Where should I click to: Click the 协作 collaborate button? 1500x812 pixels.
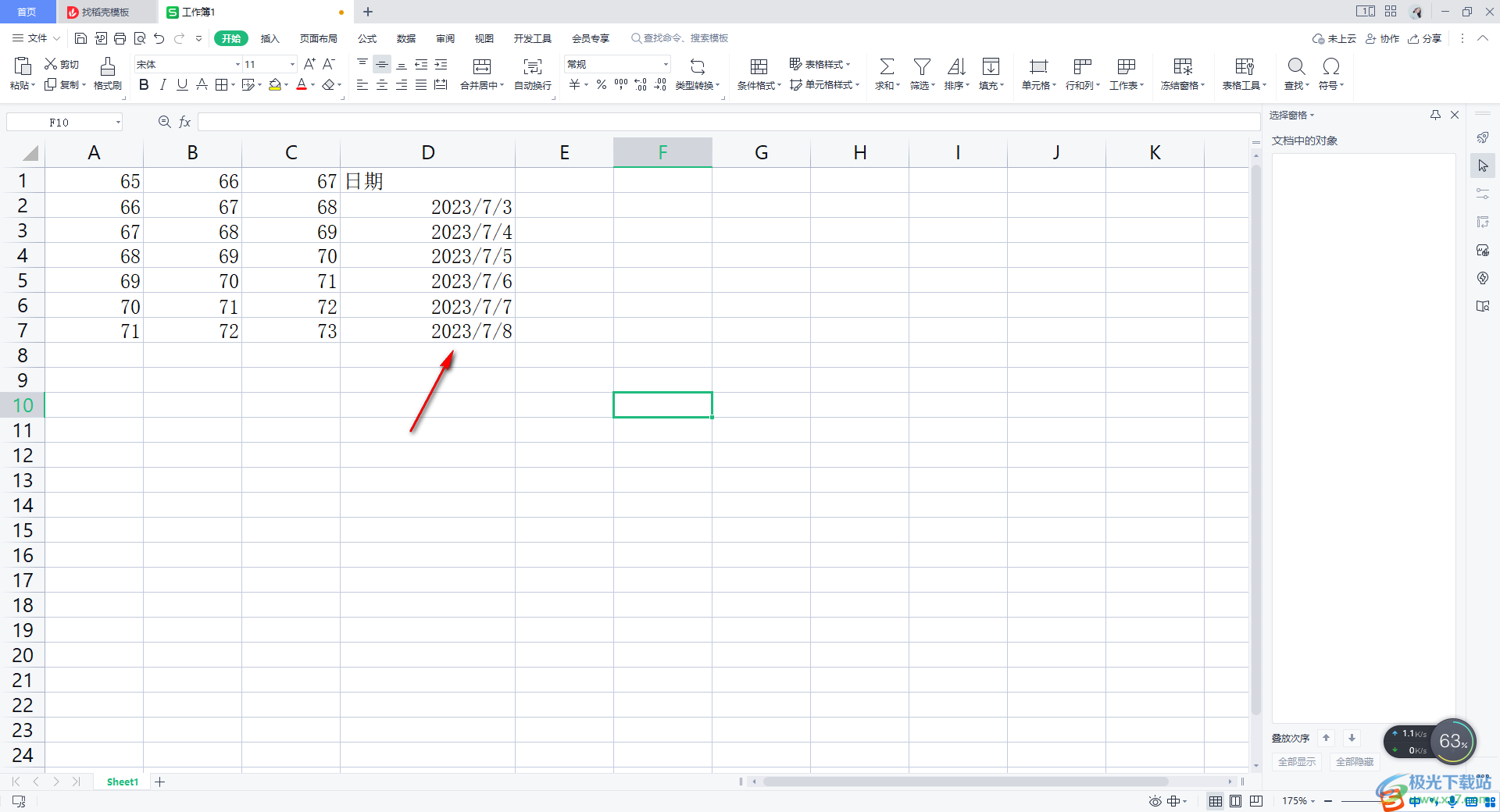pyautogui.click(x=1383, y=38)
